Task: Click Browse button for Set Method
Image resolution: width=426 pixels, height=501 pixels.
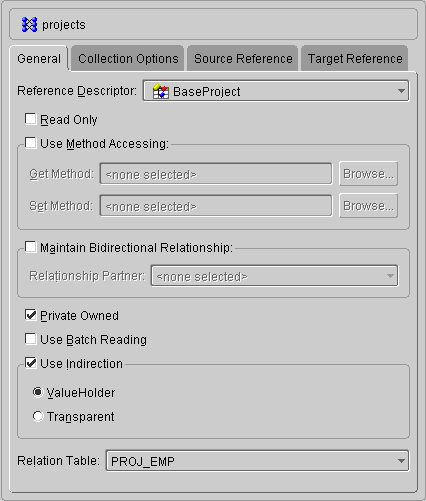Action: tap(368, 206)
